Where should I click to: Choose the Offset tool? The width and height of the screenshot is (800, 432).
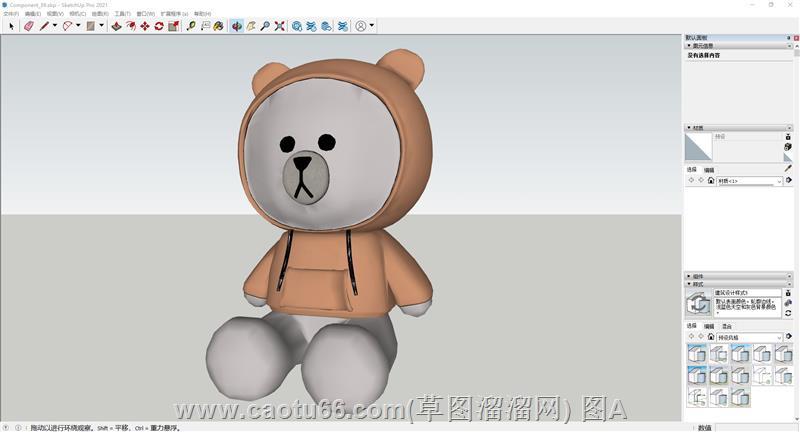[x=131, y=26]
